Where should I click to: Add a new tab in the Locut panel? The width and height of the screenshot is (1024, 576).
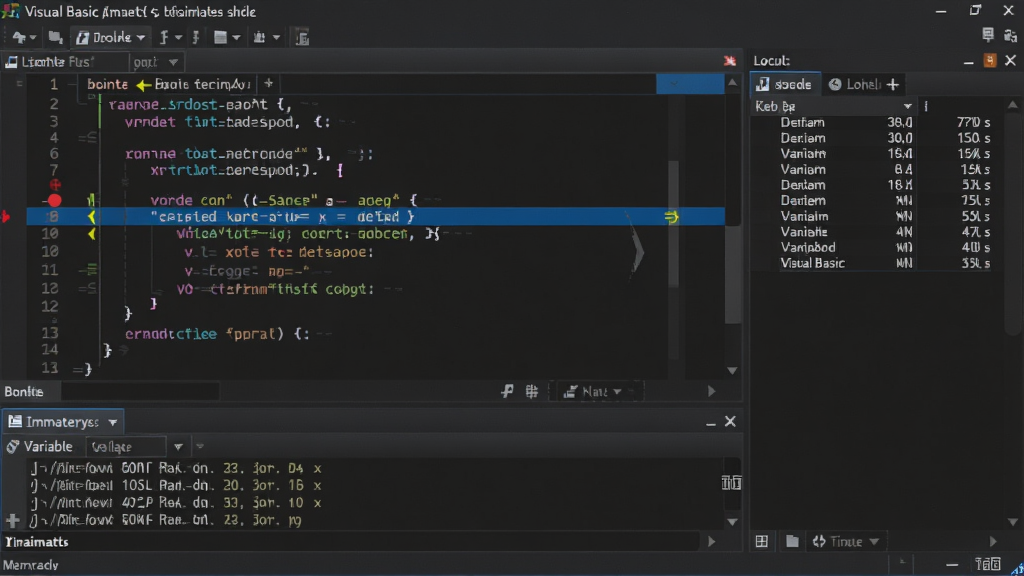pos(893,84)
